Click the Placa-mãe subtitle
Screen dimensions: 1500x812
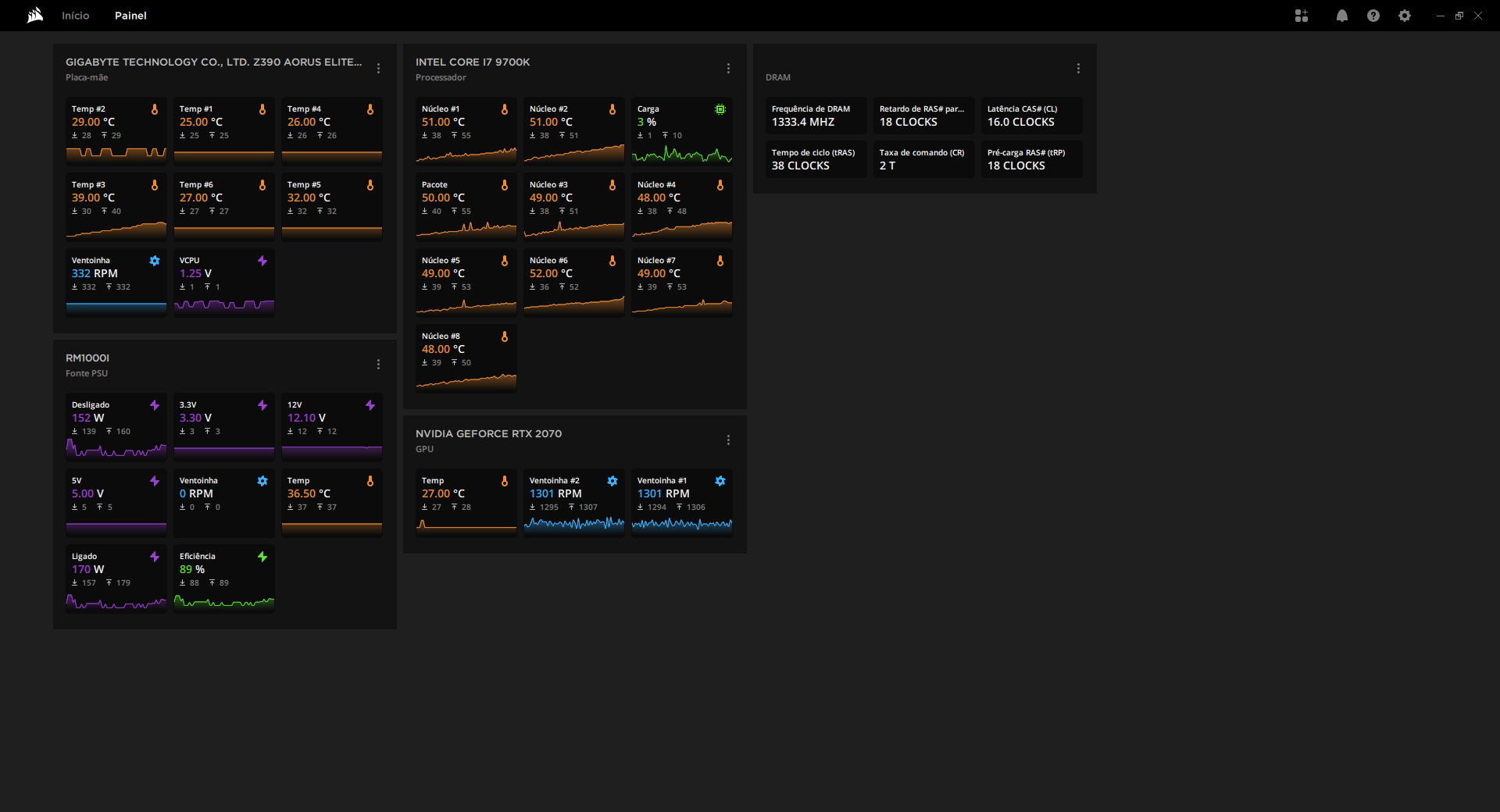click(87, 77)
